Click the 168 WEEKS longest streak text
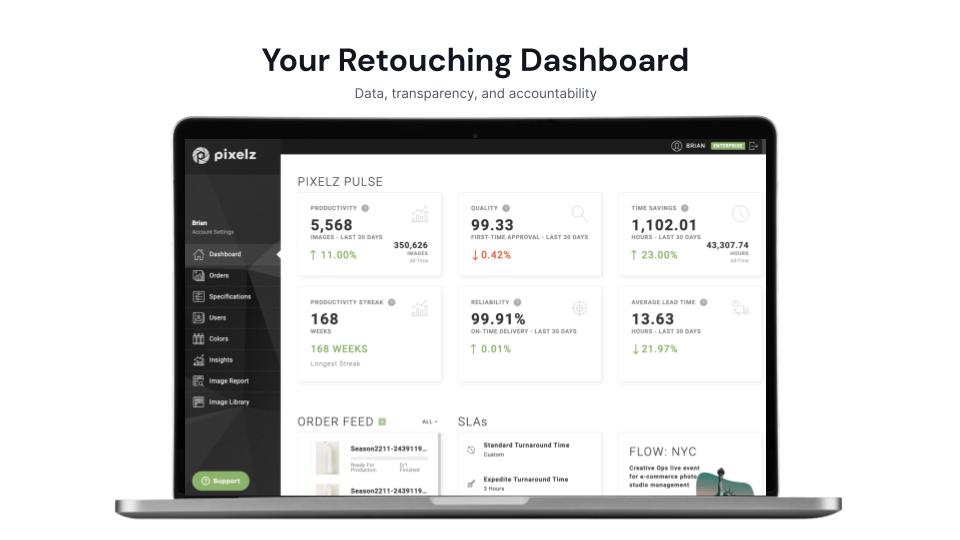The width and height of the screenshot is (960, 540). pyautogui.click(x=339, y=349)
